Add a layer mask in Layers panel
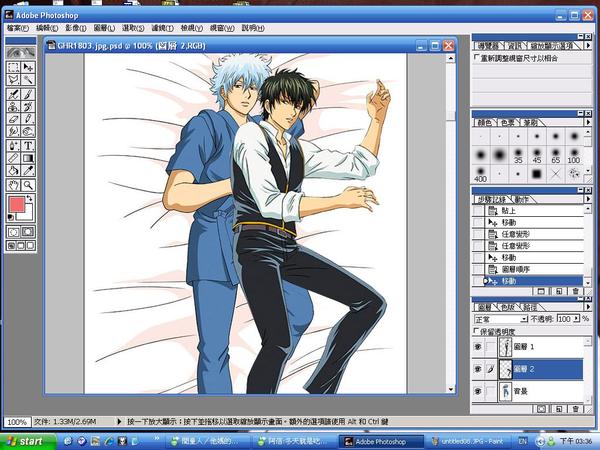600x450 pixels. pyautogui.click(x=541, y=409)
